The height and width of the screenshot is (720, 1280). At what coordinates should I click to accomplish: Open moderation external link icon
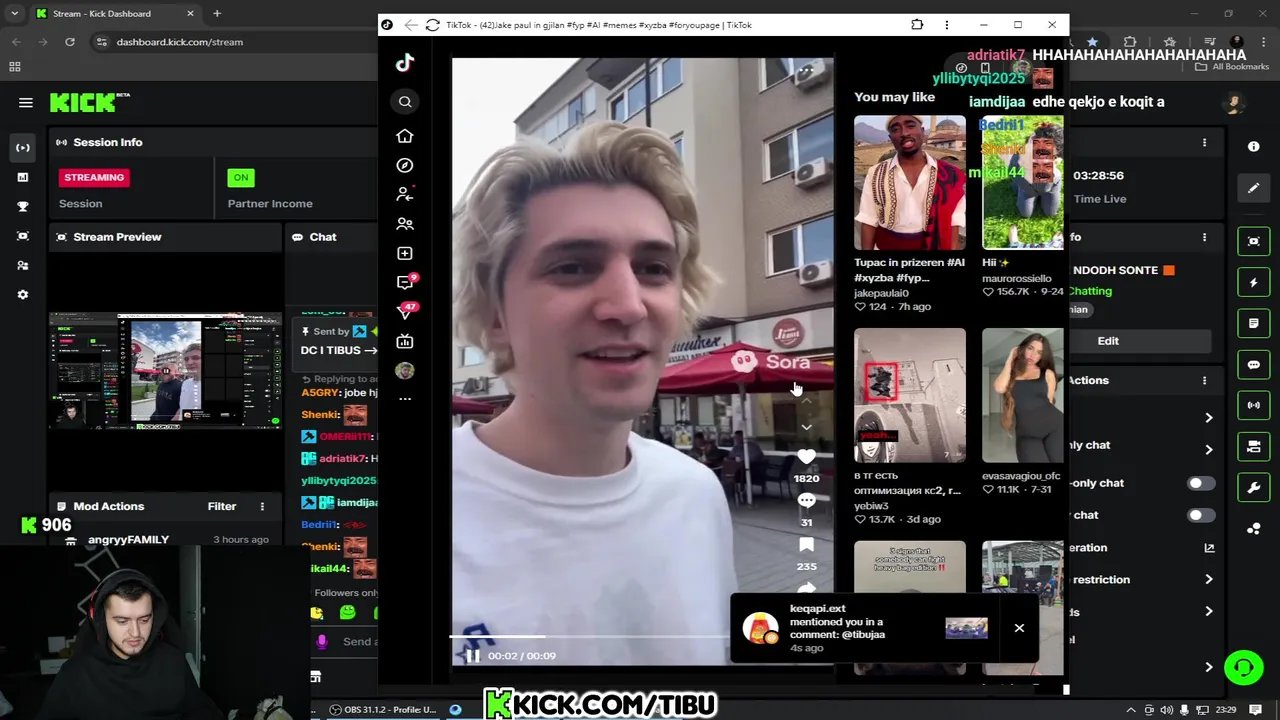coord(1209,548)
